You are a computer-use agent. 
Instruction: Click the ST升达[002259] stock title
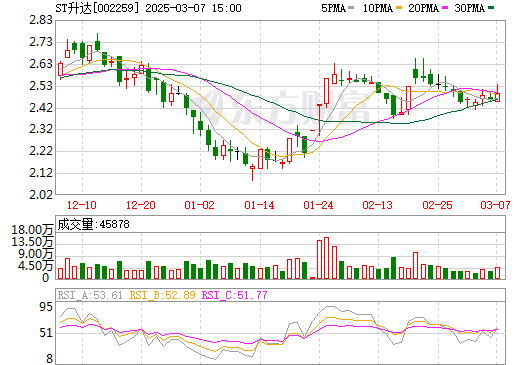click(x=97, y=8)
